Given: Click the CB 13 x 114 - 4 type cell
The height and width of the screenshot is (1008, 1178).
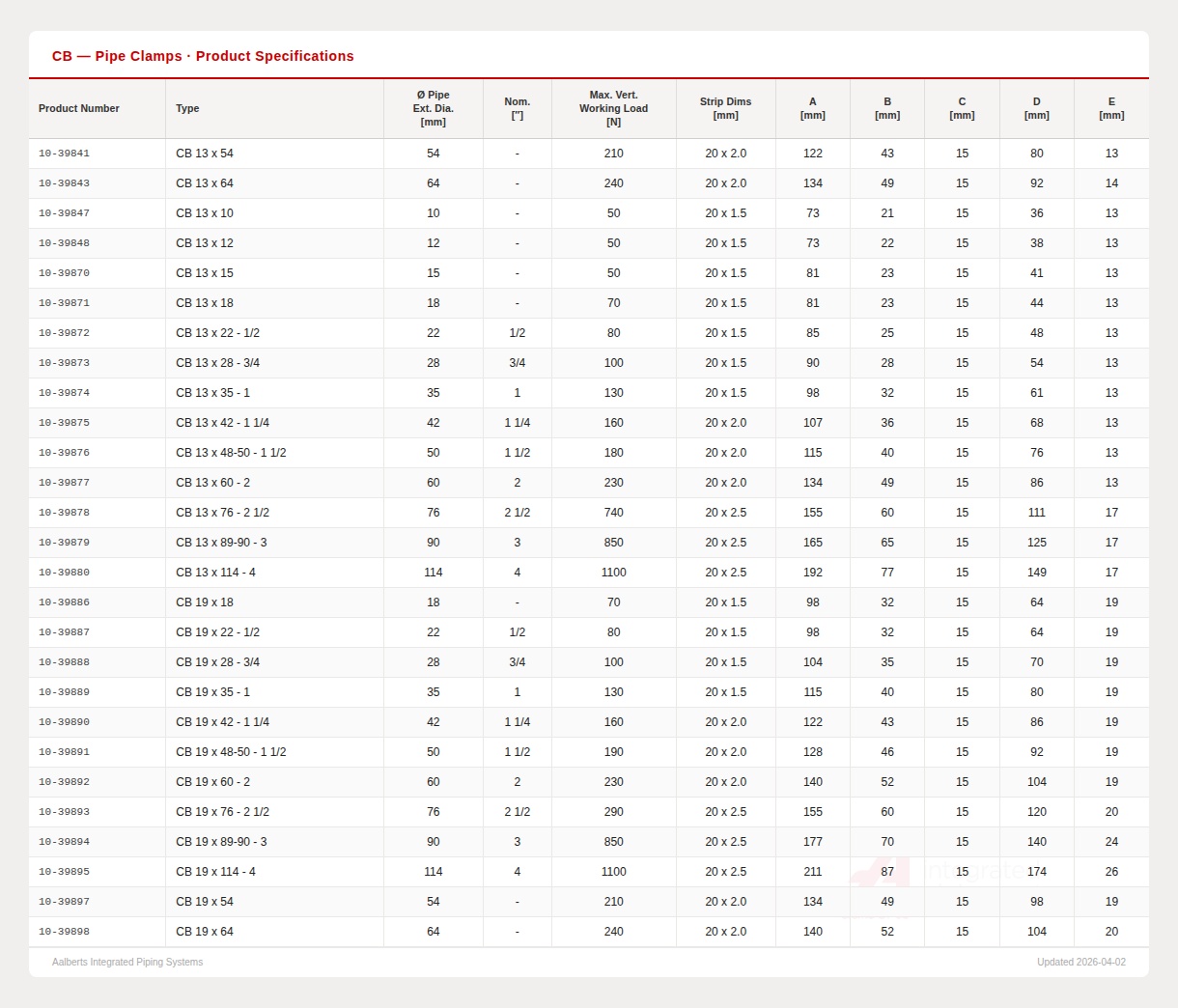Looking at the screenshot, I should pos(215,573).
